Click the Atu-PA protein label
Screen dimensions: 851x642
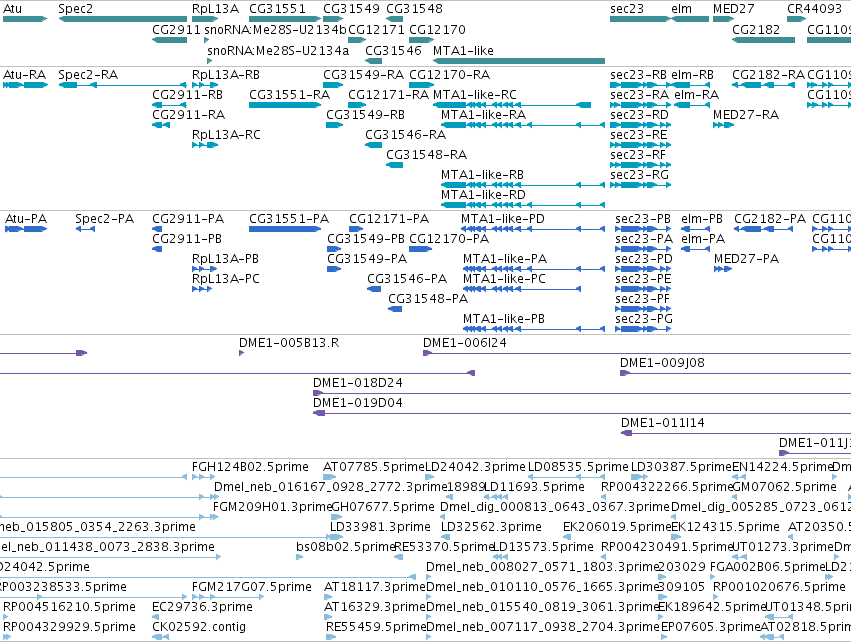tap(26, 219)
